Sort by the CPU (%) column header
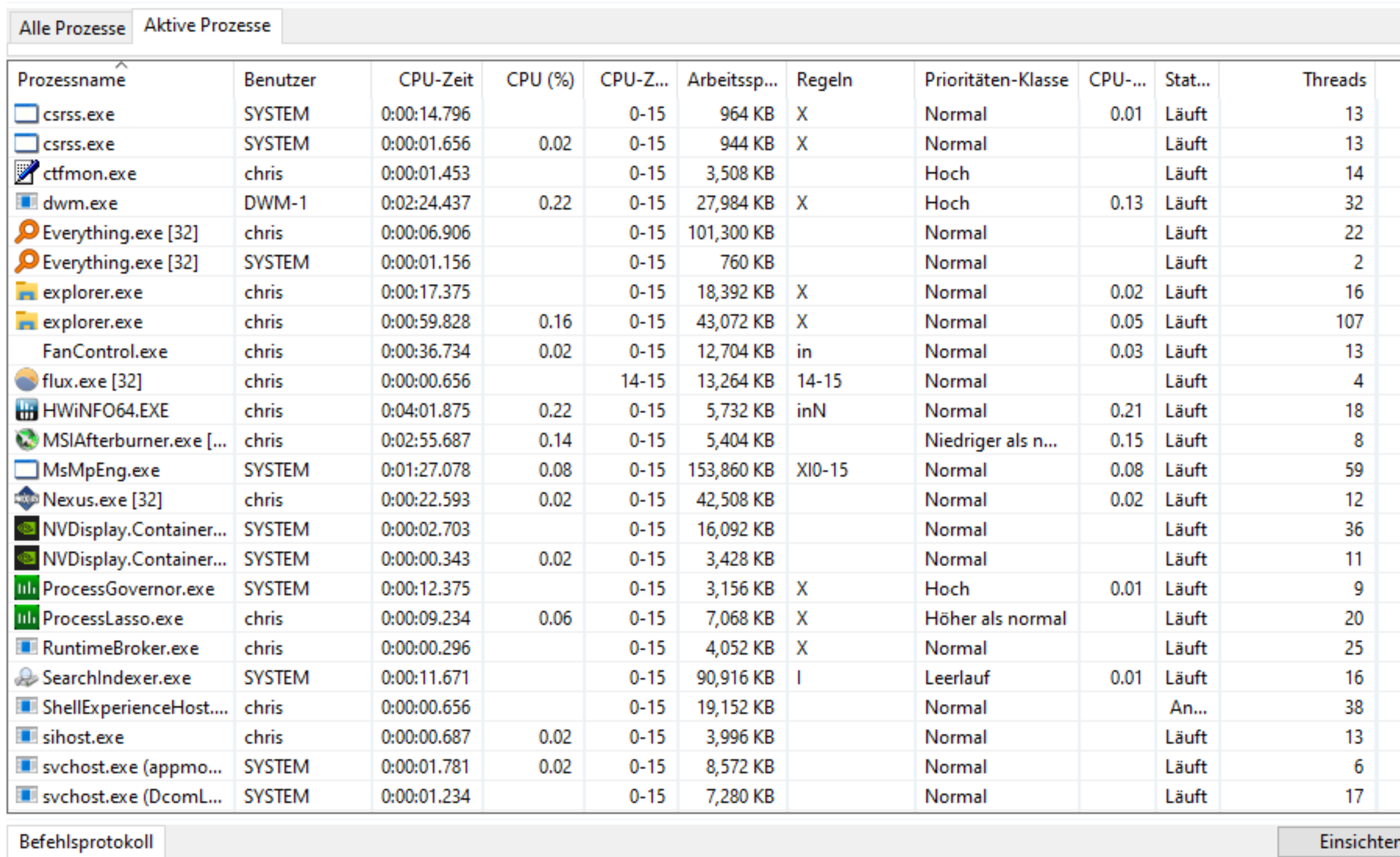 pyautogui.click(x=540, y=80)
